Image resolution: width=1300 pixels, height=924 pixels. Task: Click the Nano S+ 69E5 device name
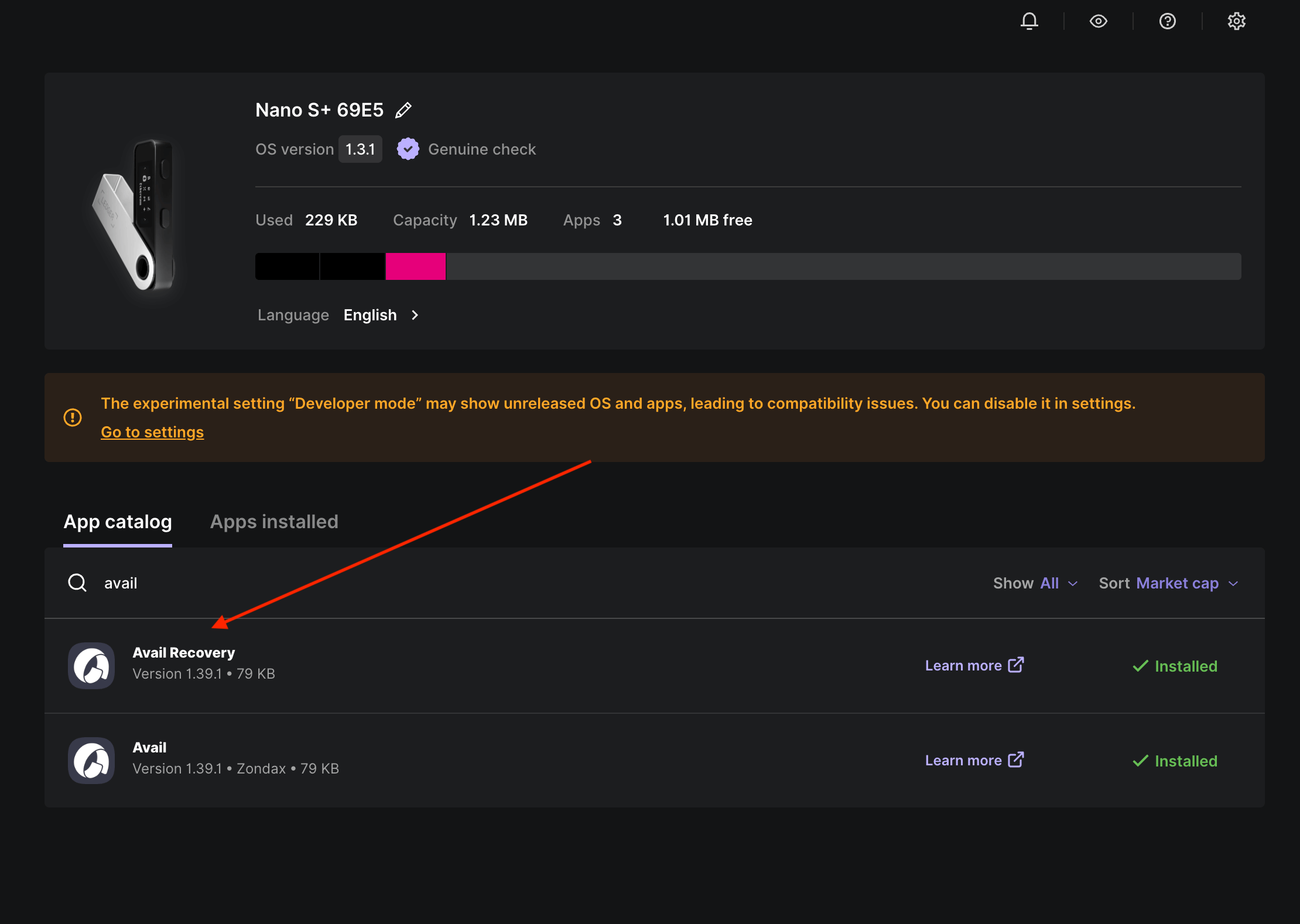[x=320, y=110]
